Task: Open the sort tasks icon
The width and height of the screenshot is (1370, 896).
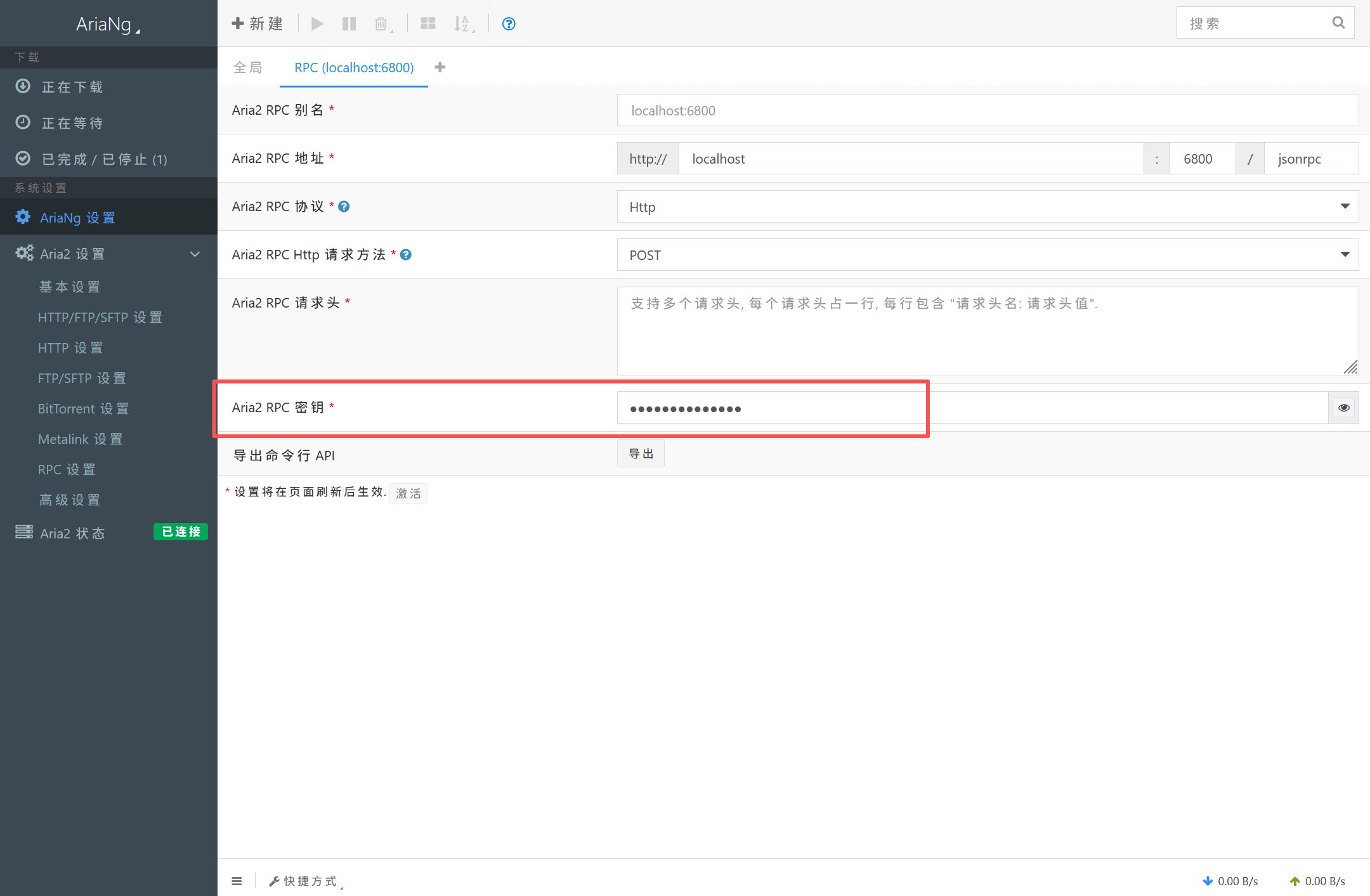Action: (x=462, y=23)
